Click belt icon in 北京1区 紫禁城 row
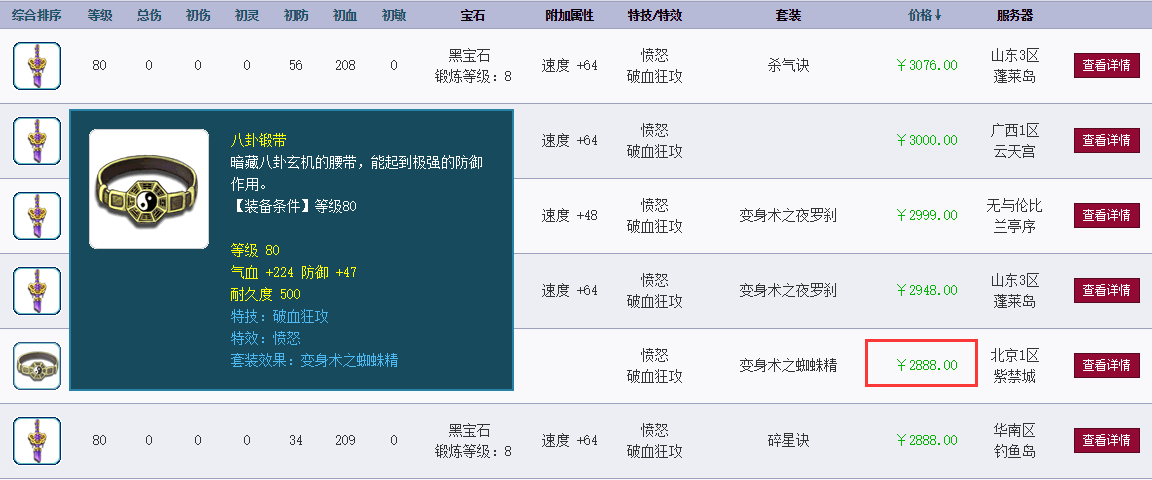 (37, 365)
